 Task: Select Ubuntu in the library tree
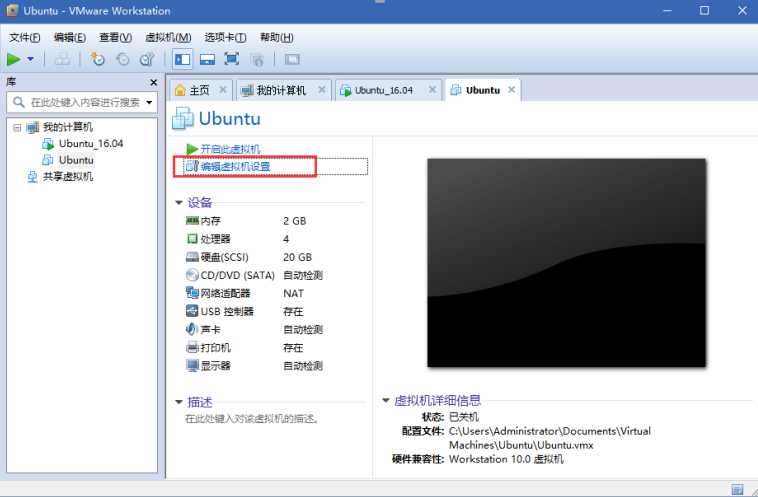pyautogui.click(x=76, y=160)
